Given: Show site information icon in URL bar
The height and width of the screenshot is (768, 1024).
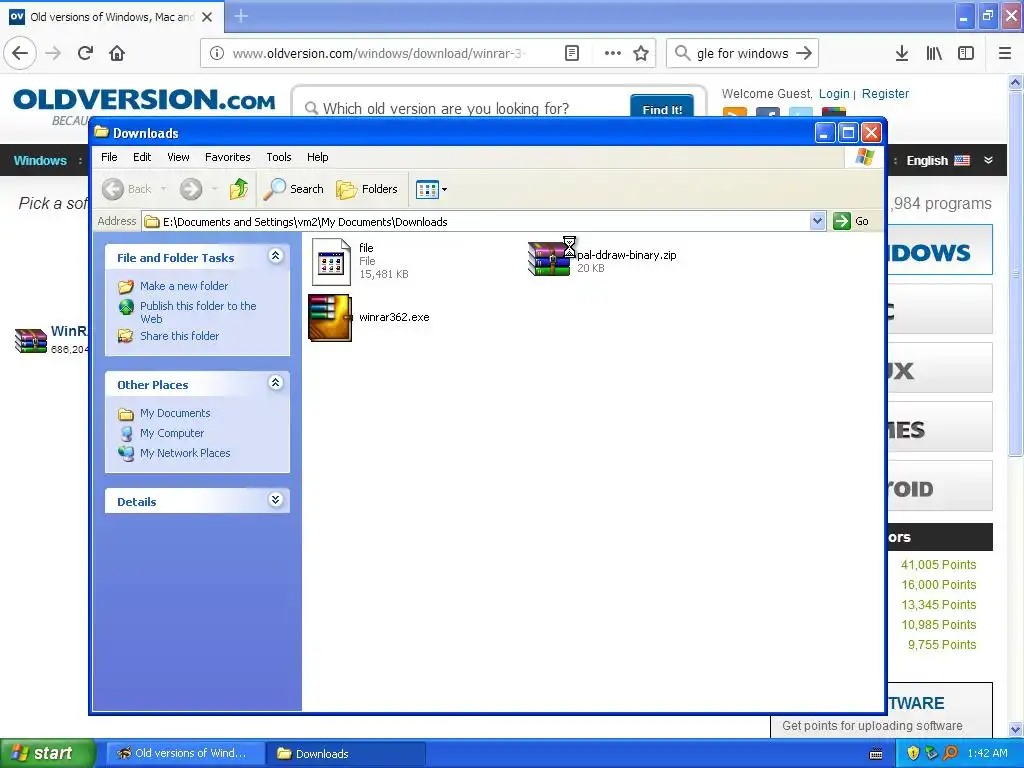Looking at the screenshot, I should coord(217,53).
